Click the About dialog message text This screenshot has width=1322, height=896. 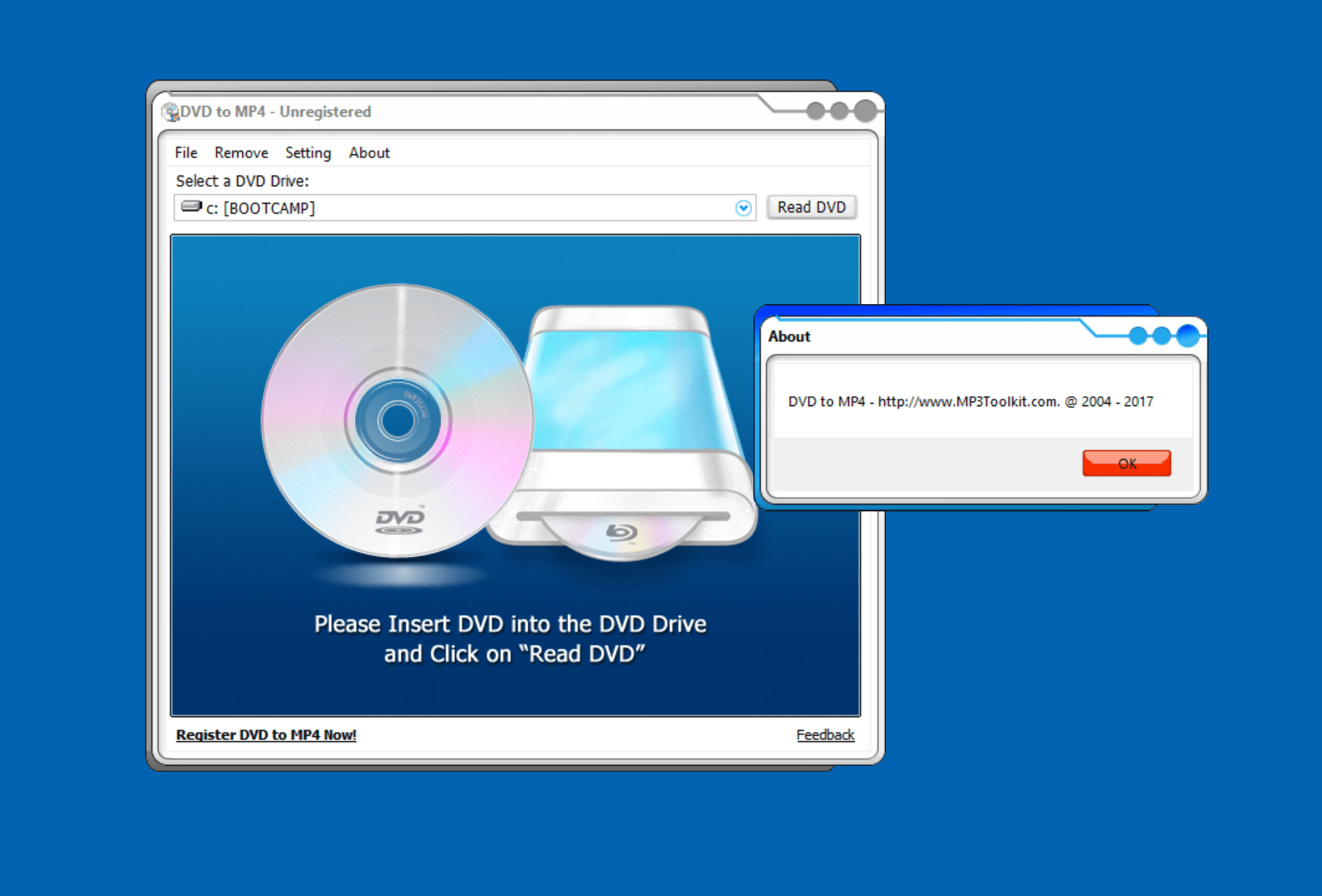[971, 401]
